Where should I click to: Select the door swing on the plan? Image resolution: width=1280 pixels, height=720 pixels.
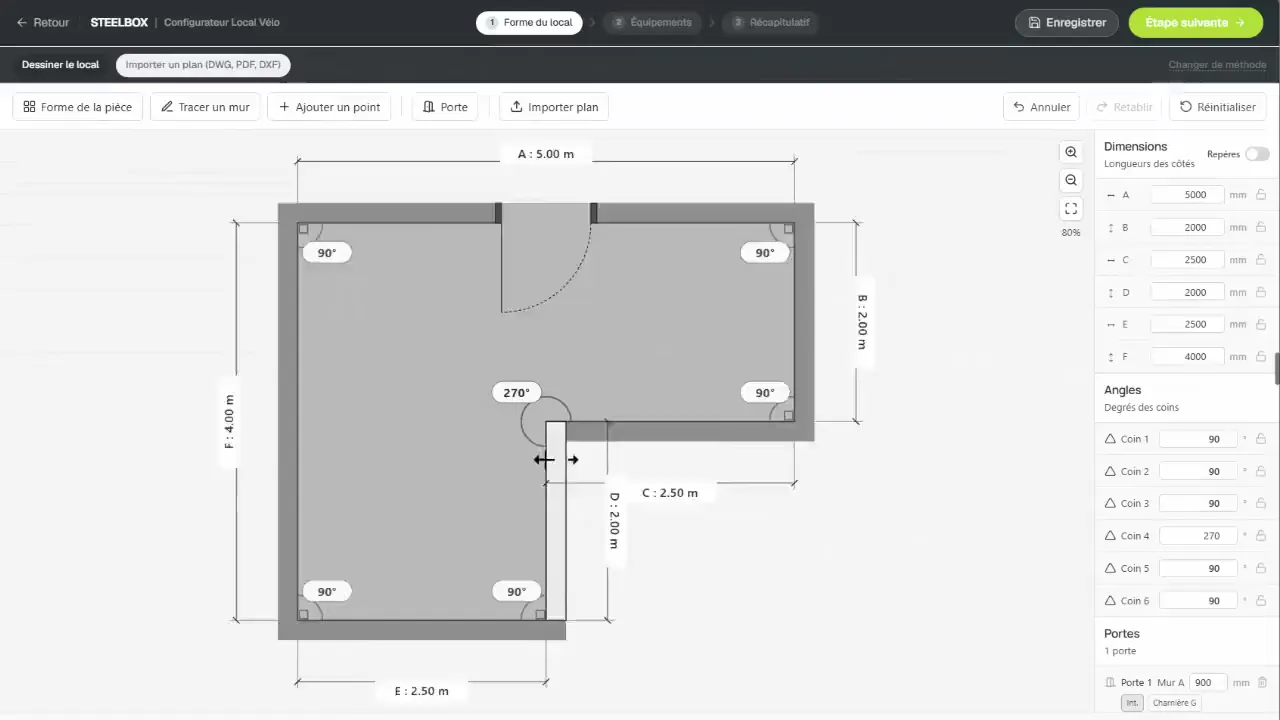(x=546, y=267)
